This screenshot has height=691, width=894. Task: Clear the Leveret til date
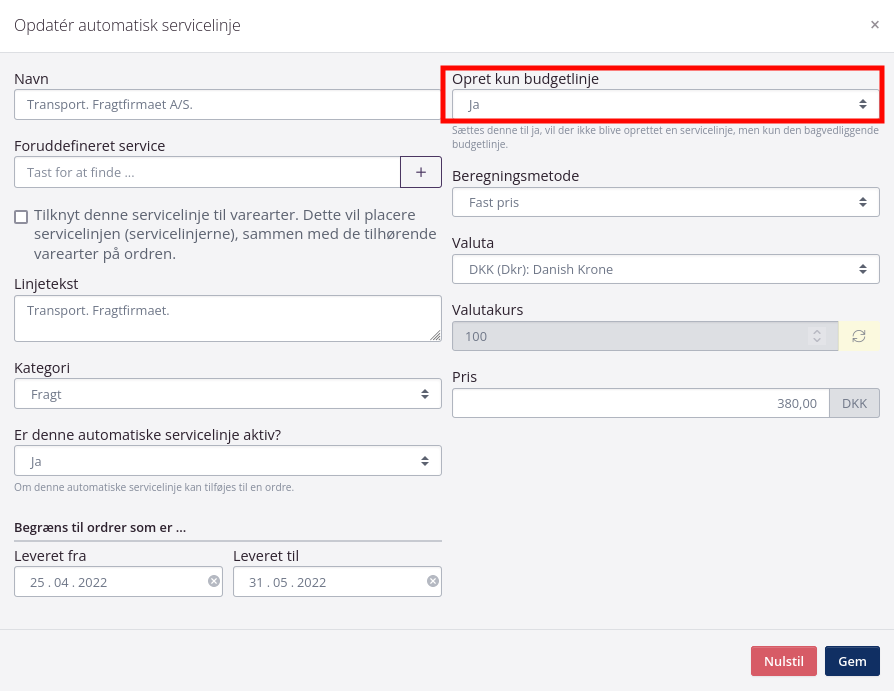433,581
